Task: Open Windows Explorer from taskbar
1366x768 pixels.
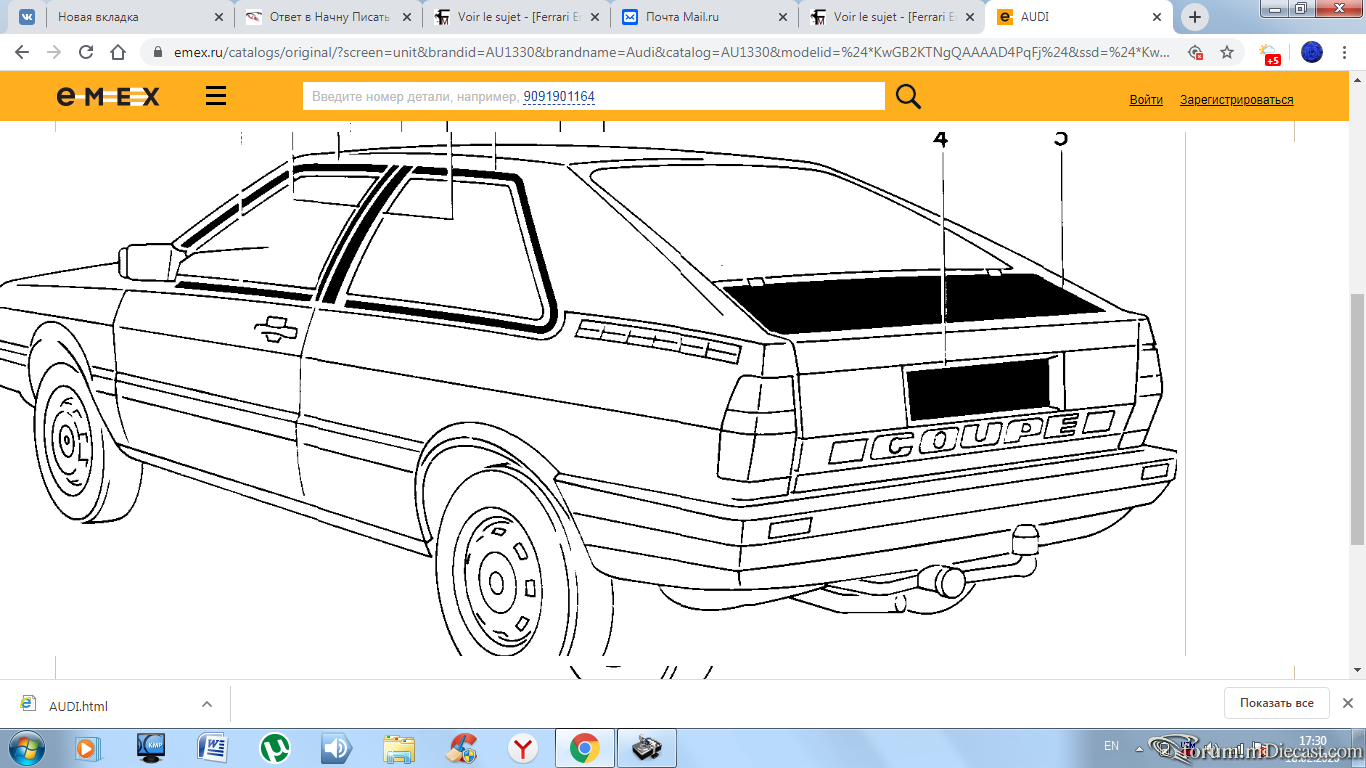Action: click(399, 747)
